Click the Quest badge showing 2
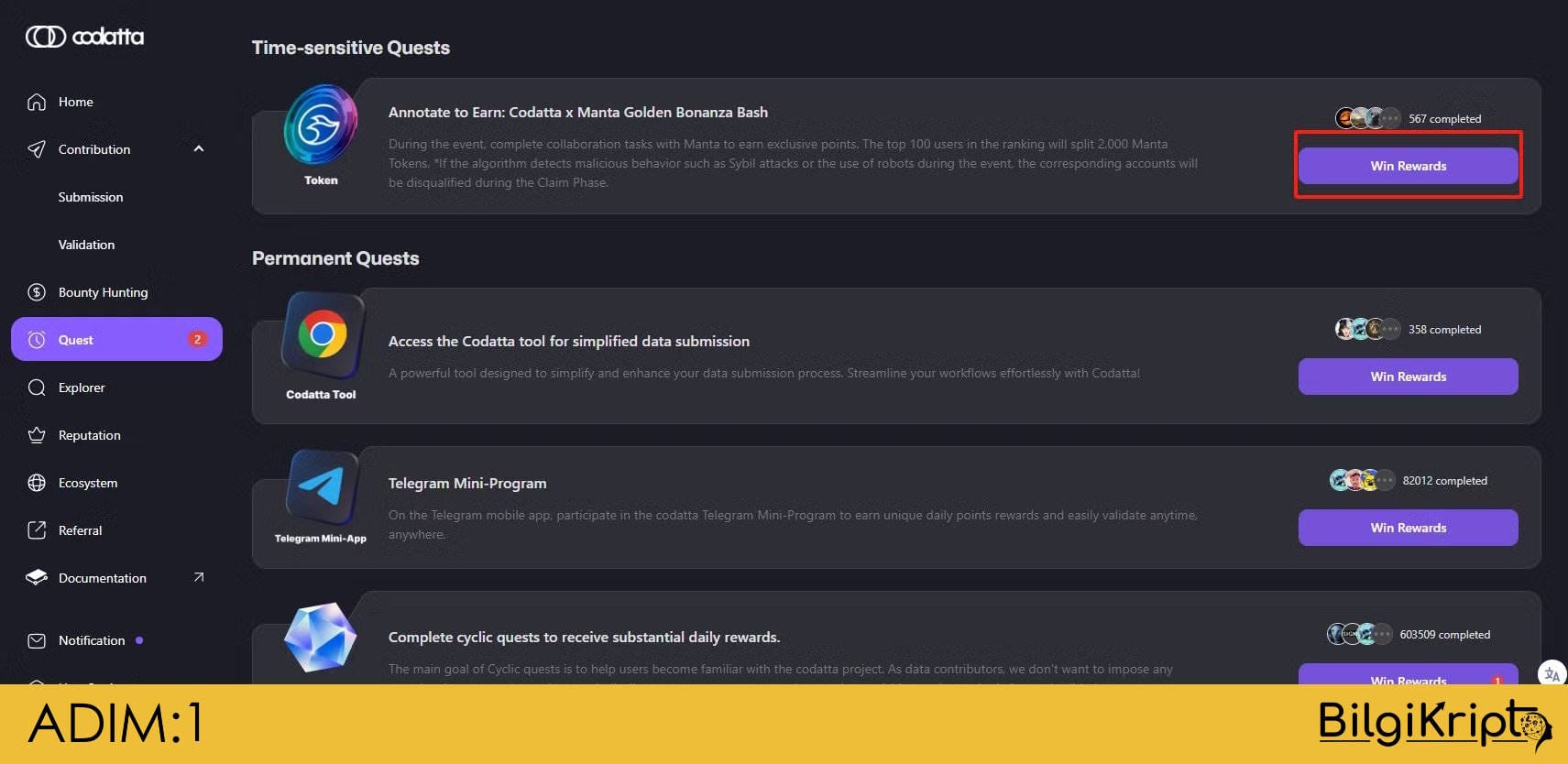 point(197,339)
